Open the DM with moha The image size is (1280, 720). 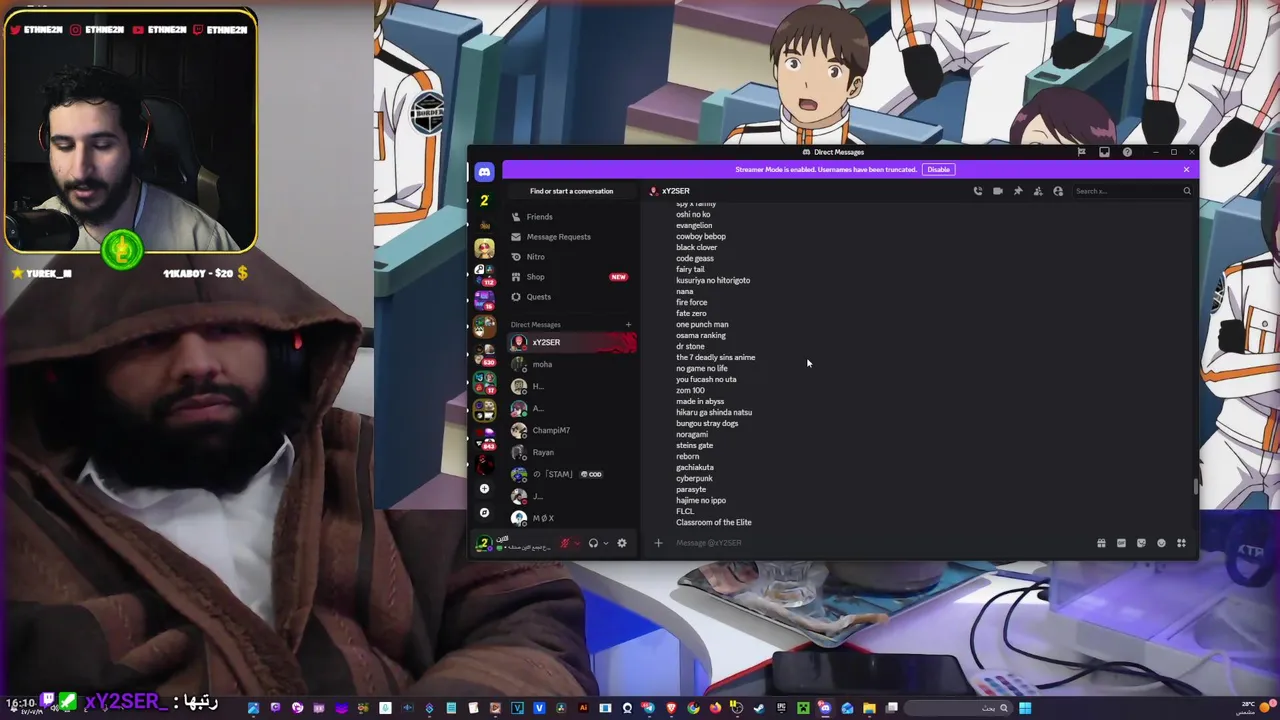pyautogui.click(x=571, y=364)
